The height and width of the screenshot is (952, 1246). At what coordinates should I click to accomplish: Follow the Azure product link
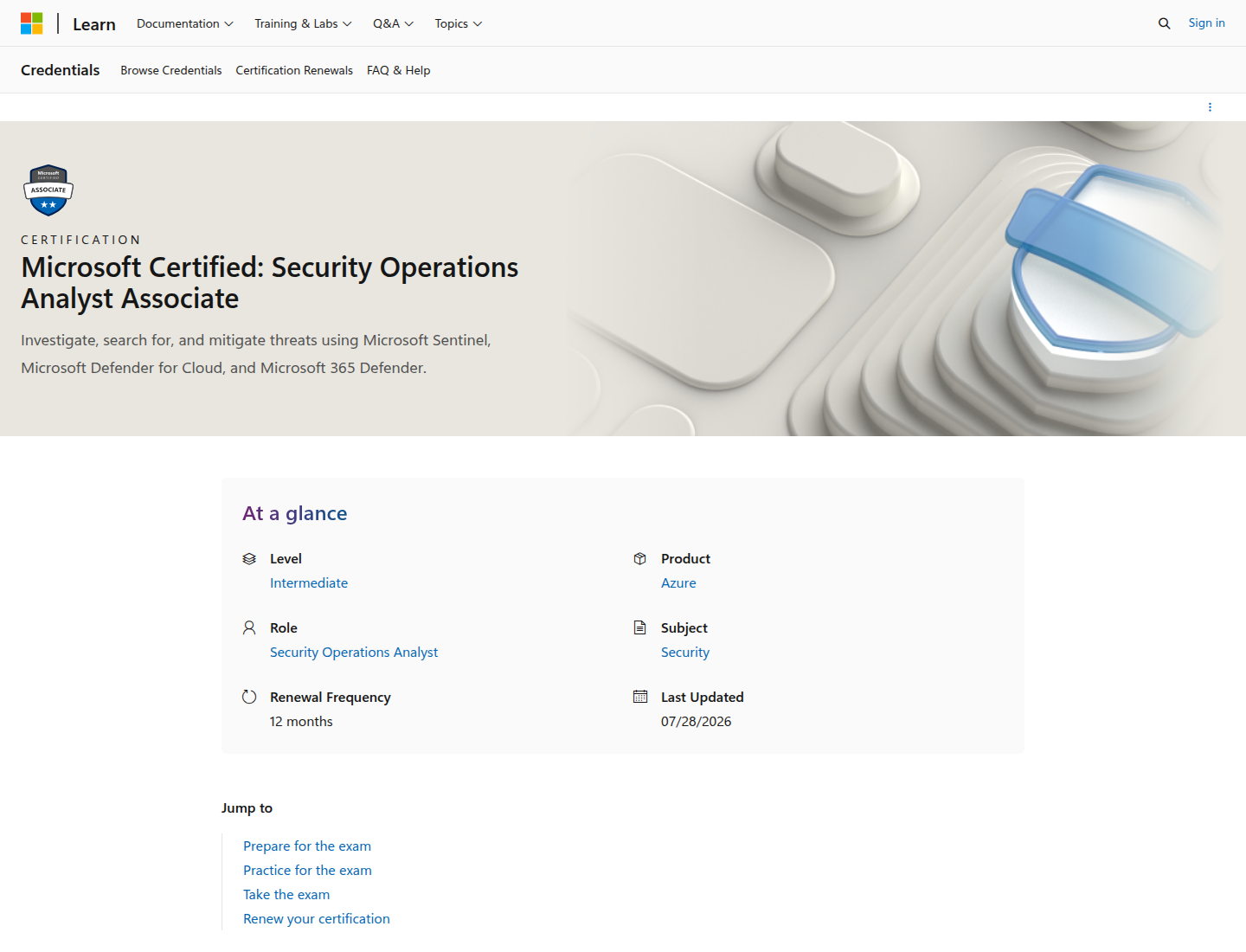(x=678, y=583)
